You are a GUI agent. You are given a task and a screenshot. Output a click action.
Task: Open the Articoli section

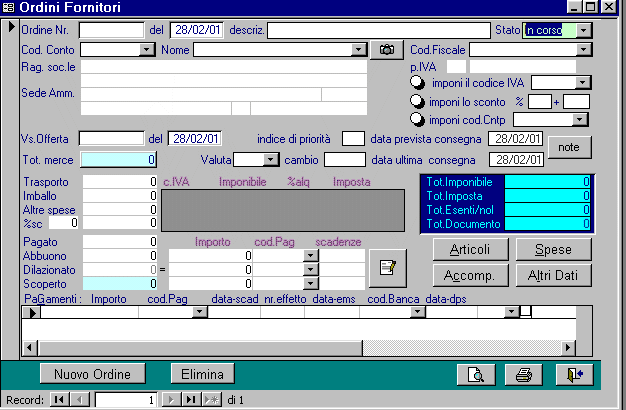(470, 250)
